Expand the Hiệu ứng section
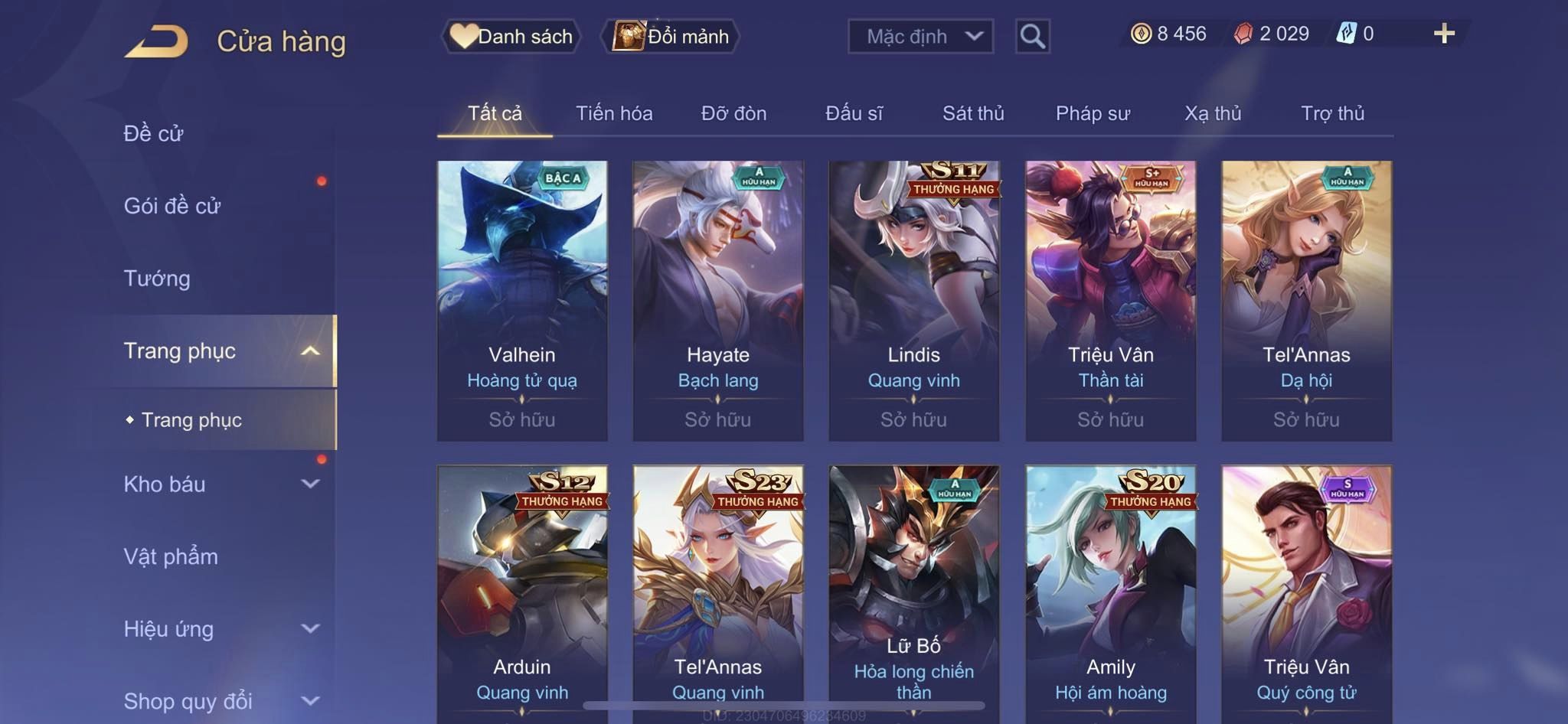Viewport: 1568px width, 724px height. point(310,628)
